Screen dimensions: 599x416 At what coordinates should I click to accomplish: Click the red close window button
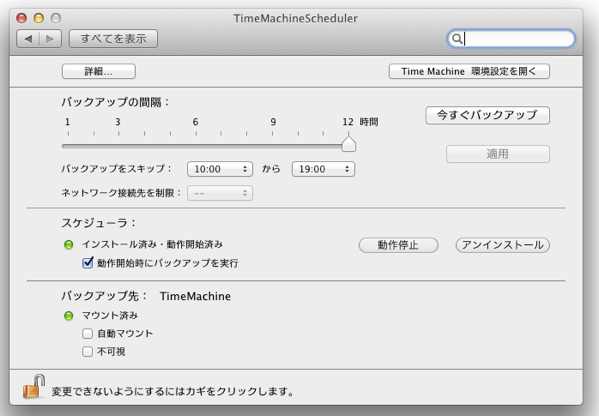click(x=22, y=18)
